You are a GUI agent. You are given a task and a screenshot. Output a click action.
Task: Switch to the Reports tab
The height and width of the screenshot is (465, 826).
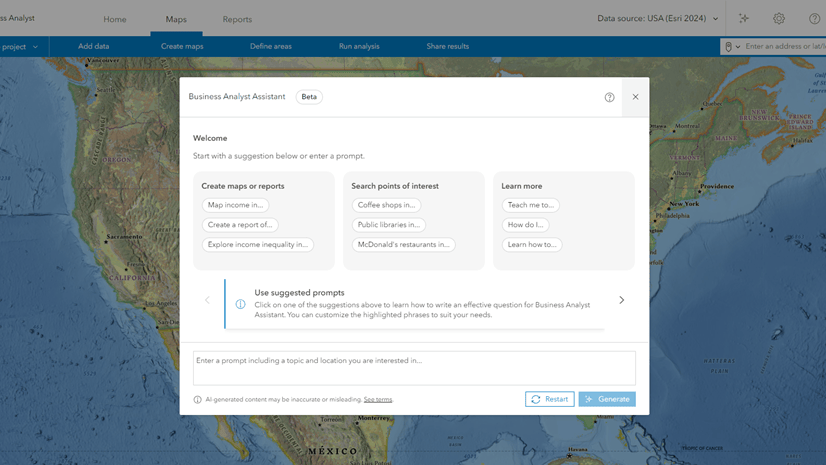point(237,19)
